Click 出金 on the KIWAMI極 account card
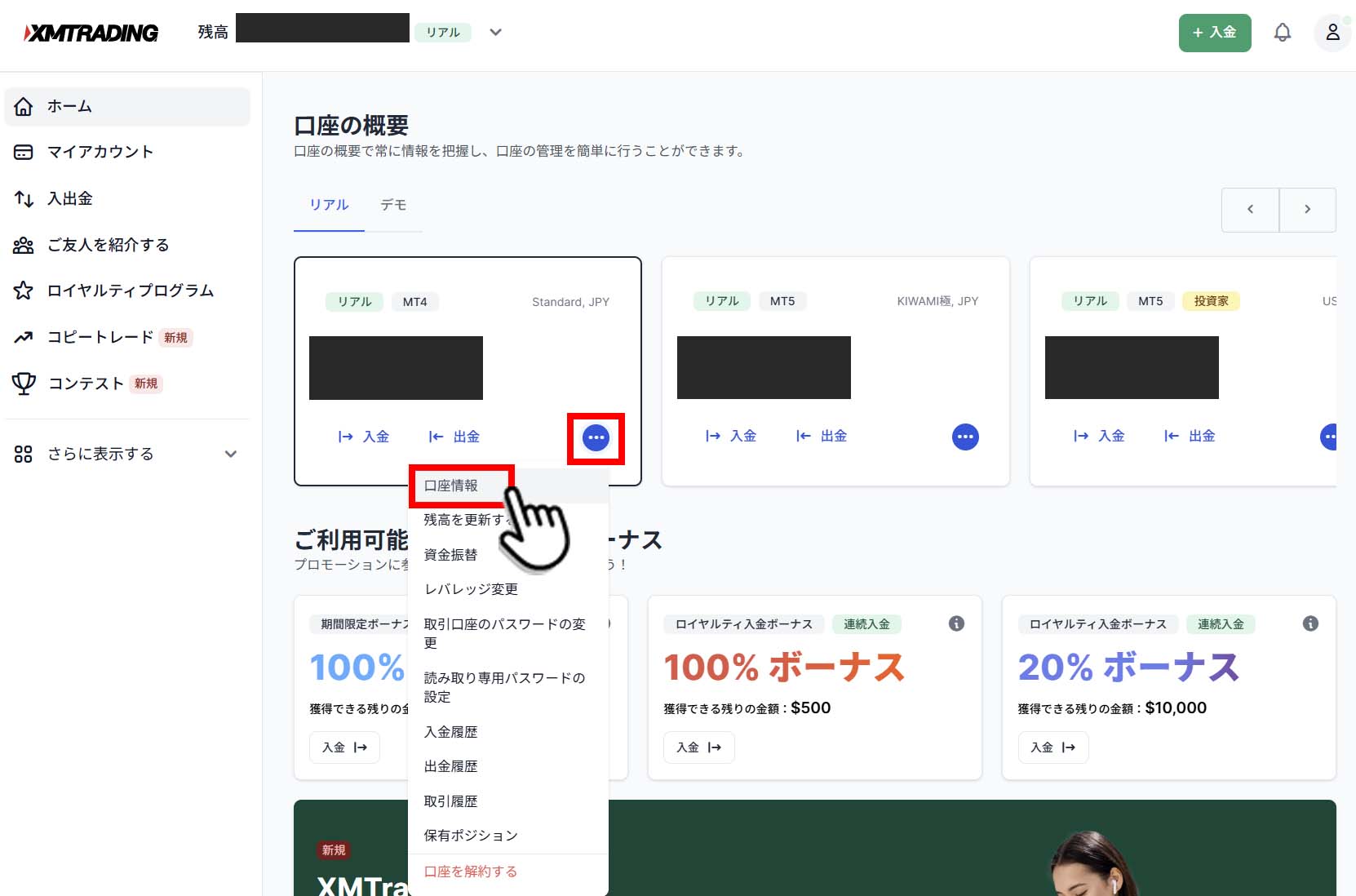Viewport: 1356px width, 896px height. pyautogui.click(x=822, y=436)
